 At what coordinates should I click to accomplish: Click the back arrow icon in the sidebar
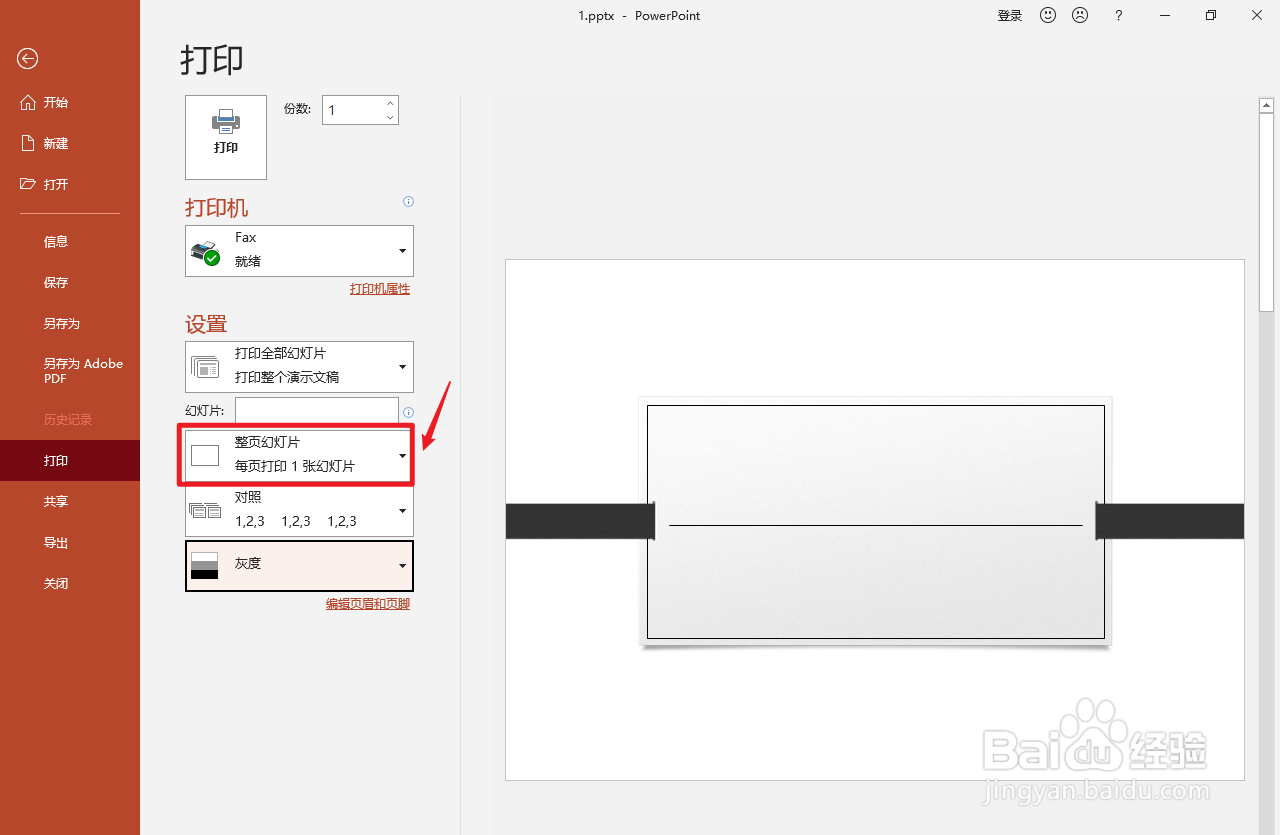pyautogui.click(x=28, y=59)
